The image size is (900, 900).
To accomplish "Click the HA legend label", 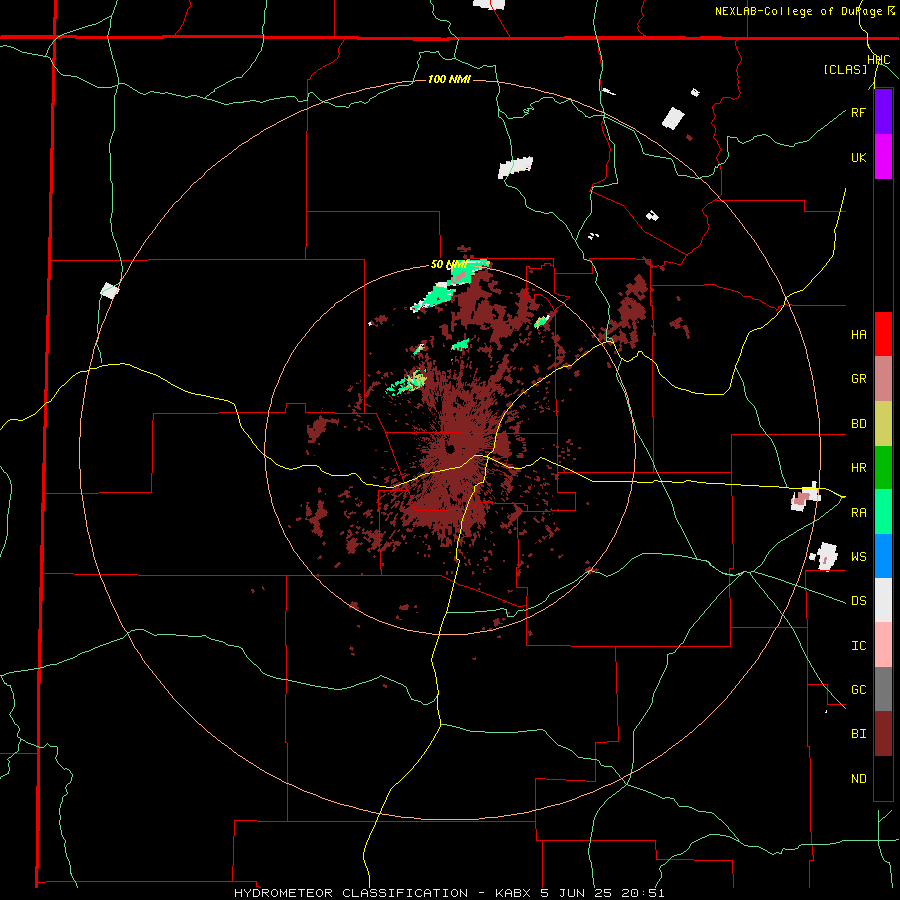I will point(858,335).
